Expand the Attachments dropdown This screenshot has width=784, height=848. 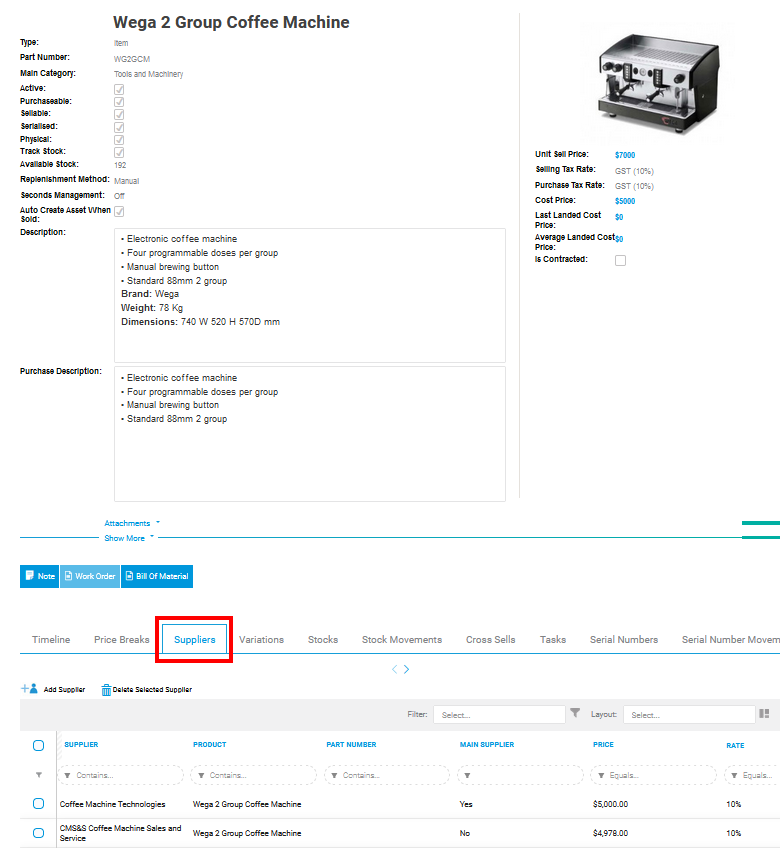[132, 523]
